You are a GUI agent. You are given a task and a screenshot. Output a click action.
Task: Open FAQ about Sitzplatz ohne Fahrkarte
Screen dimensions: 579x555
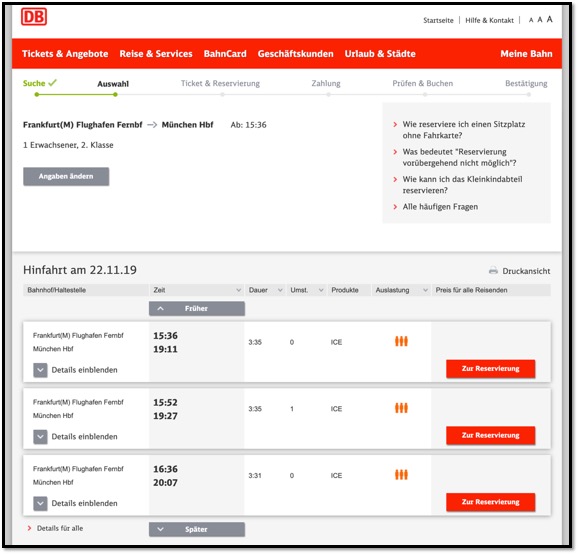tap(464, 130)
